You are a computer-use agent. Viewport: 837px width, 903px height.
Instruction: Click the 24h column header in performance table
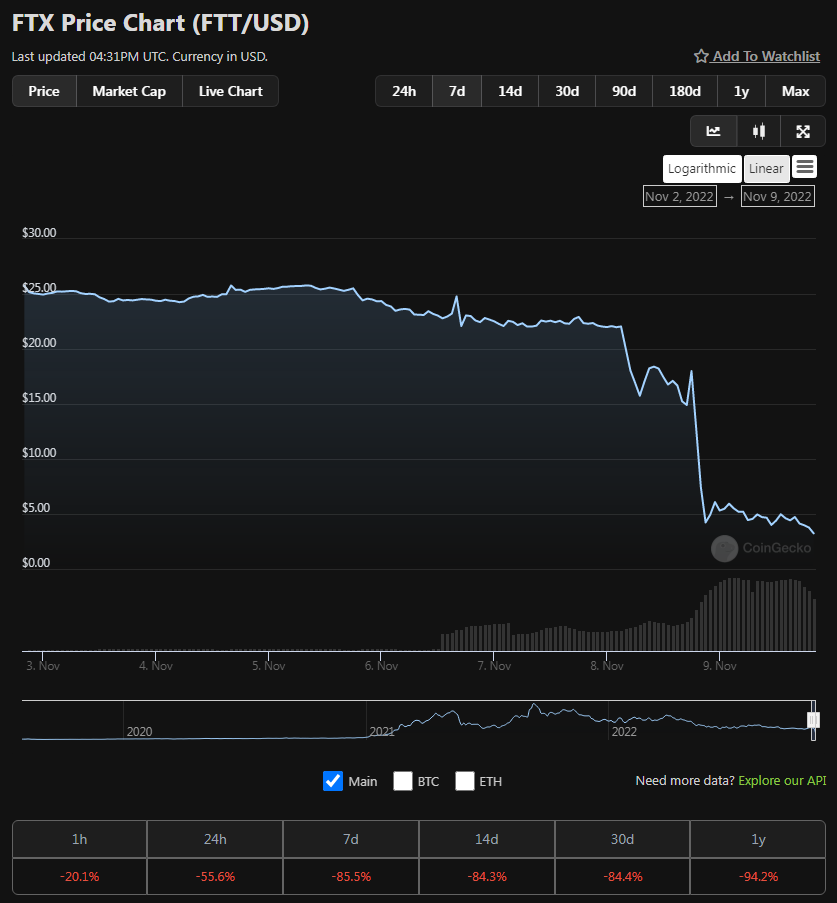point(215,839)
